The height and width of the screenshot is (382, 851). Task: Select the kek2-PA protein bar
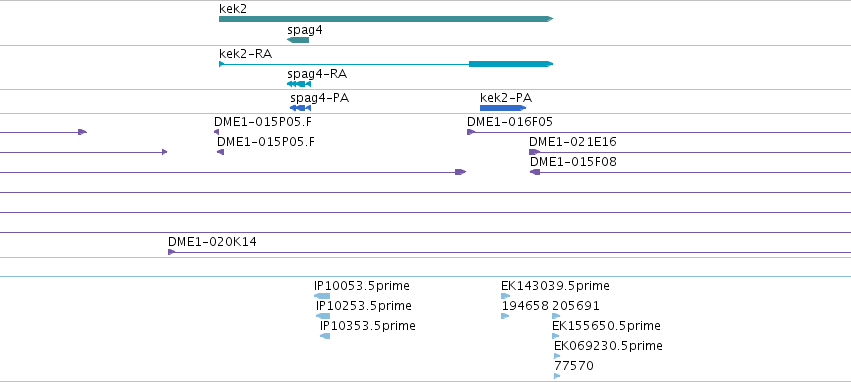(503, 108)
